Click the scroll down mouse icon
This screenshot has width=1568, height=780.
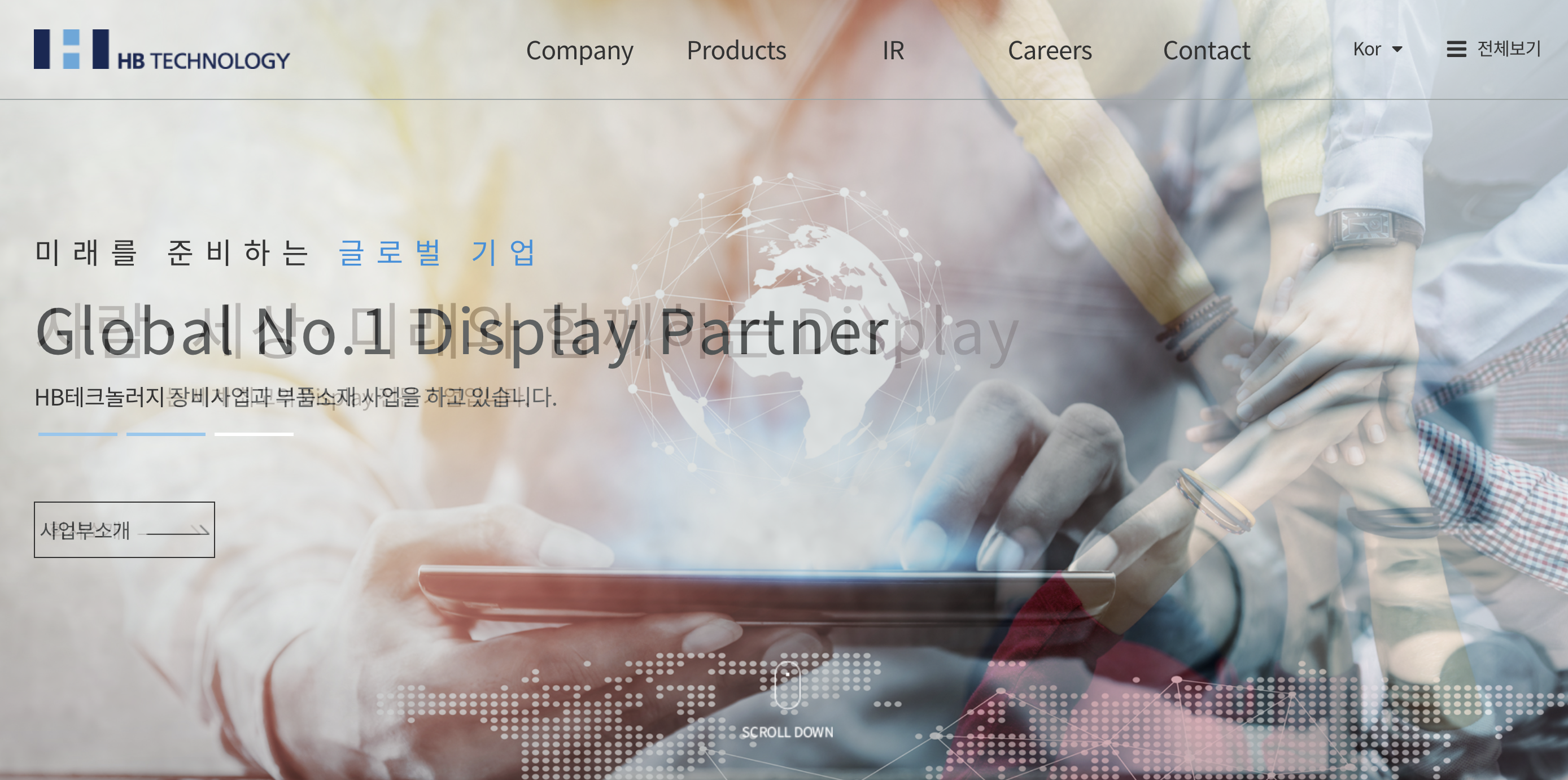coord(787,685)
